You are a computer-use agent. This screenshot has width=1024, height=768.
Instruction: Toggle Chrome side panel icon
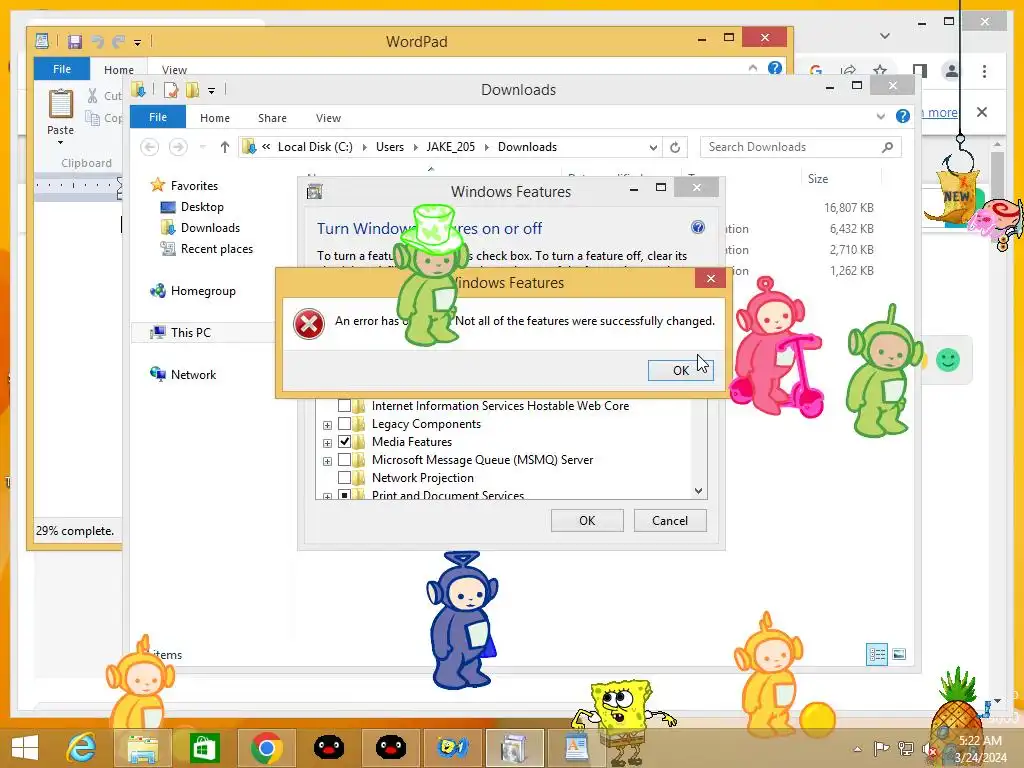pyautogui.click(x=920, y=71)
